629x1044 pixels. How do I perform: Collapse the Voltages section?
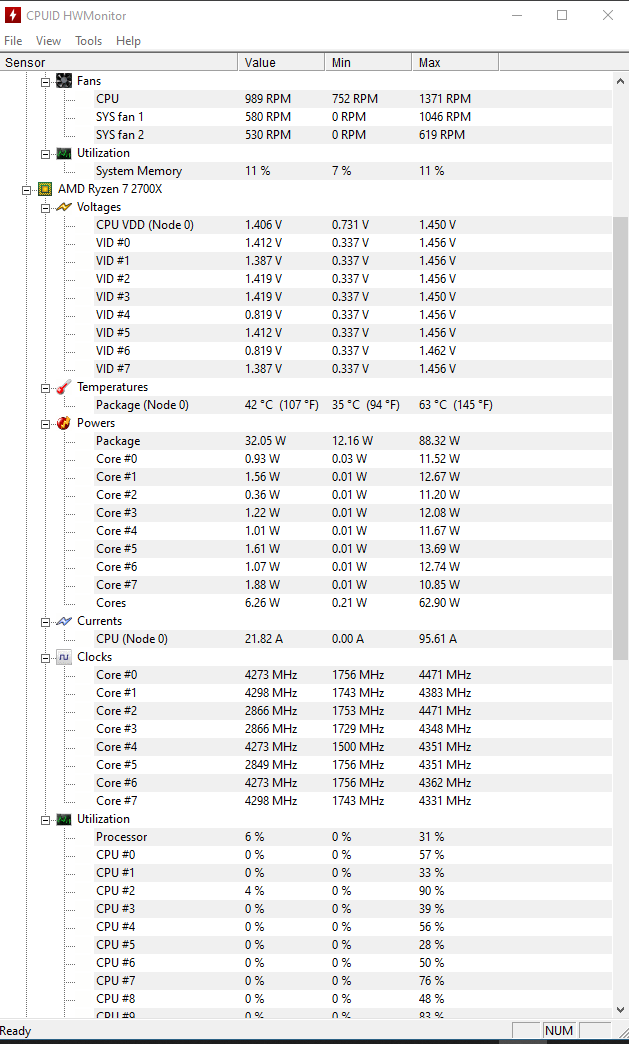click(x=45, y=206)
